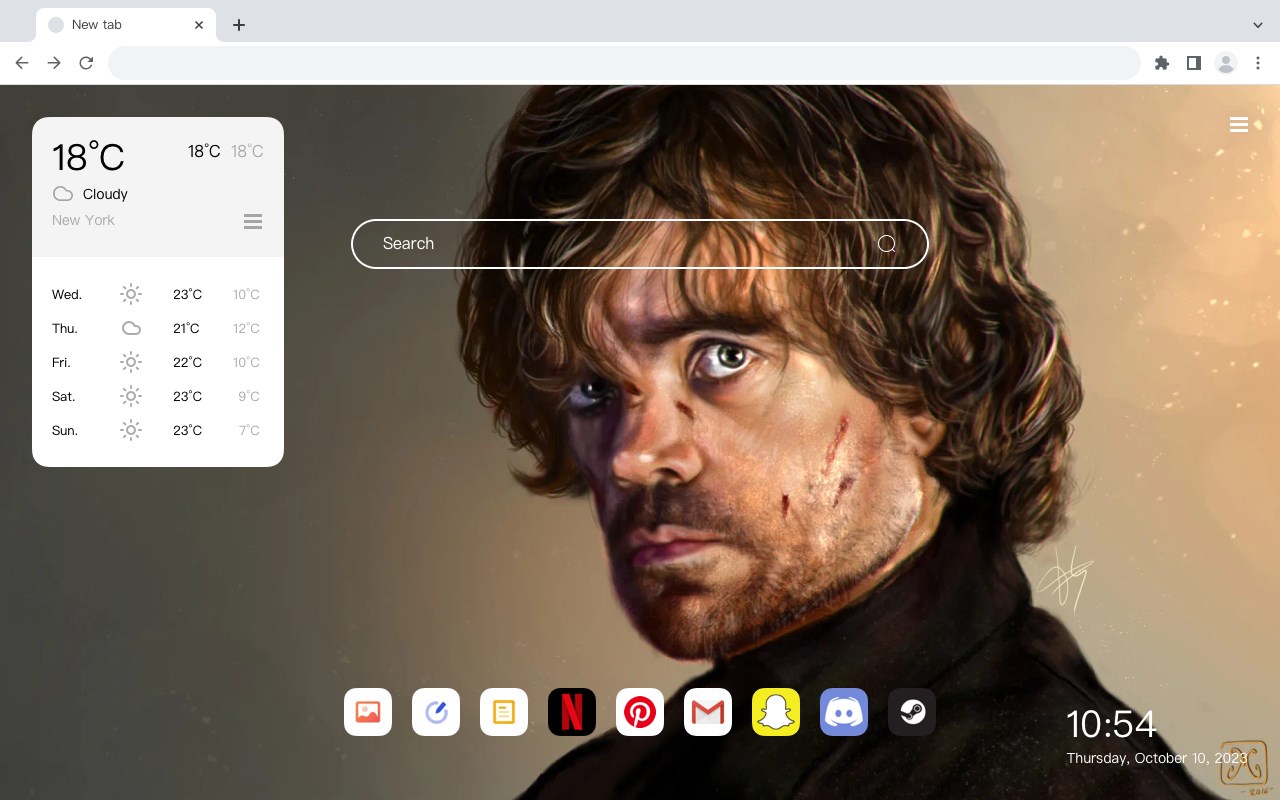The image size is (1280, 800).
Task: Click the sun icon in Fri. row
Action: point(131,362)
